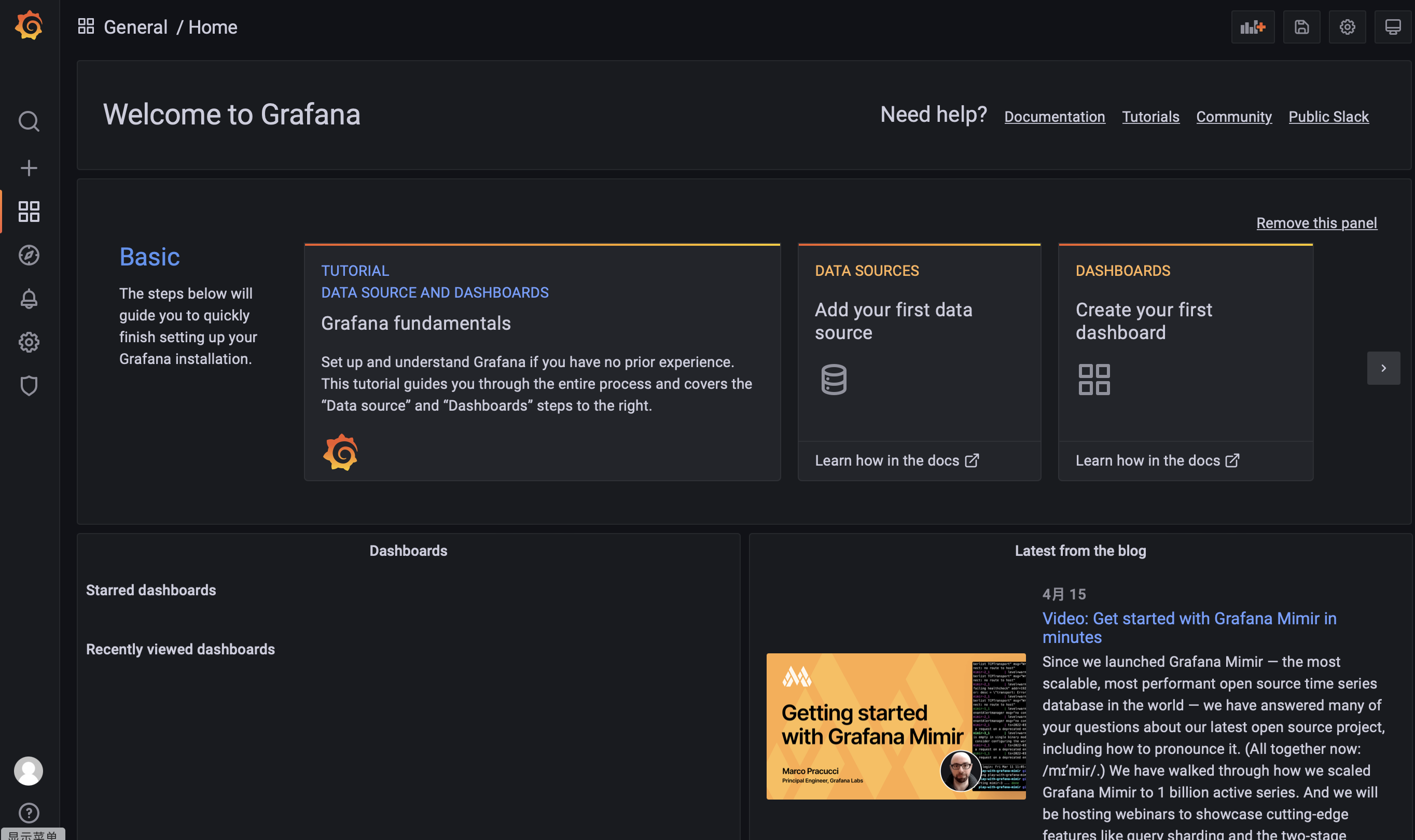
Task: Expand next setup steps with right chevron
Action: tap(1383, 369)
